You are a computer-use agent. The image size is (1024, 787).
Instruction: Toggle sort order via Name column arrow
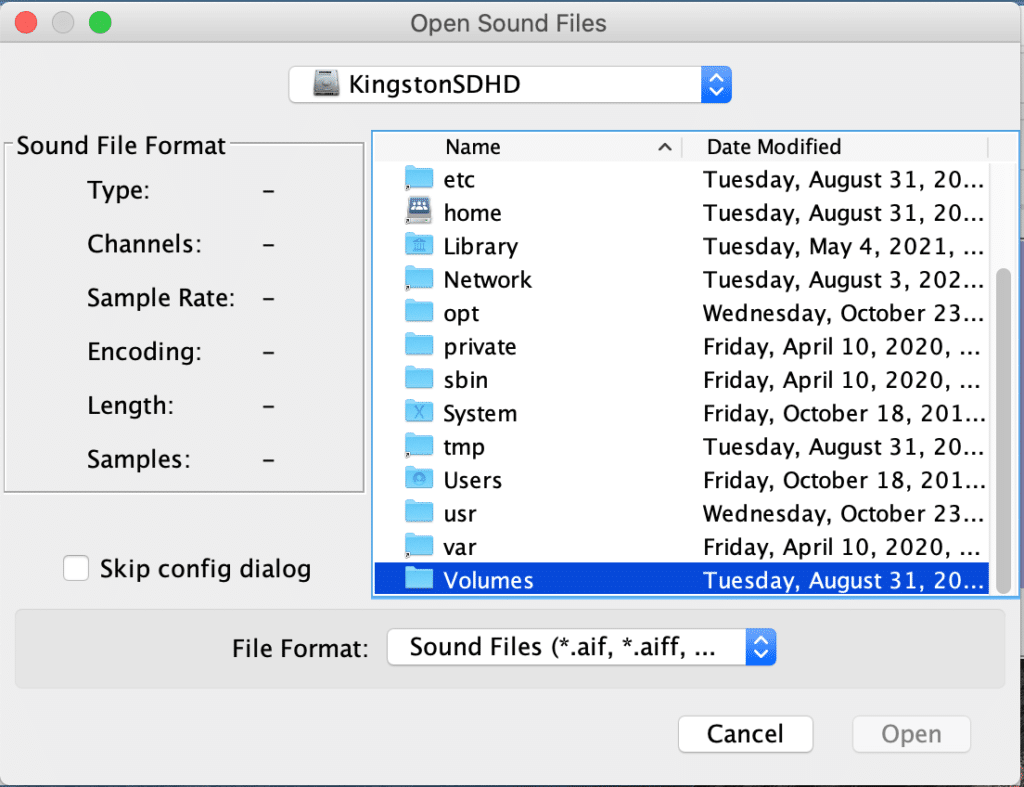pos(665,147)
